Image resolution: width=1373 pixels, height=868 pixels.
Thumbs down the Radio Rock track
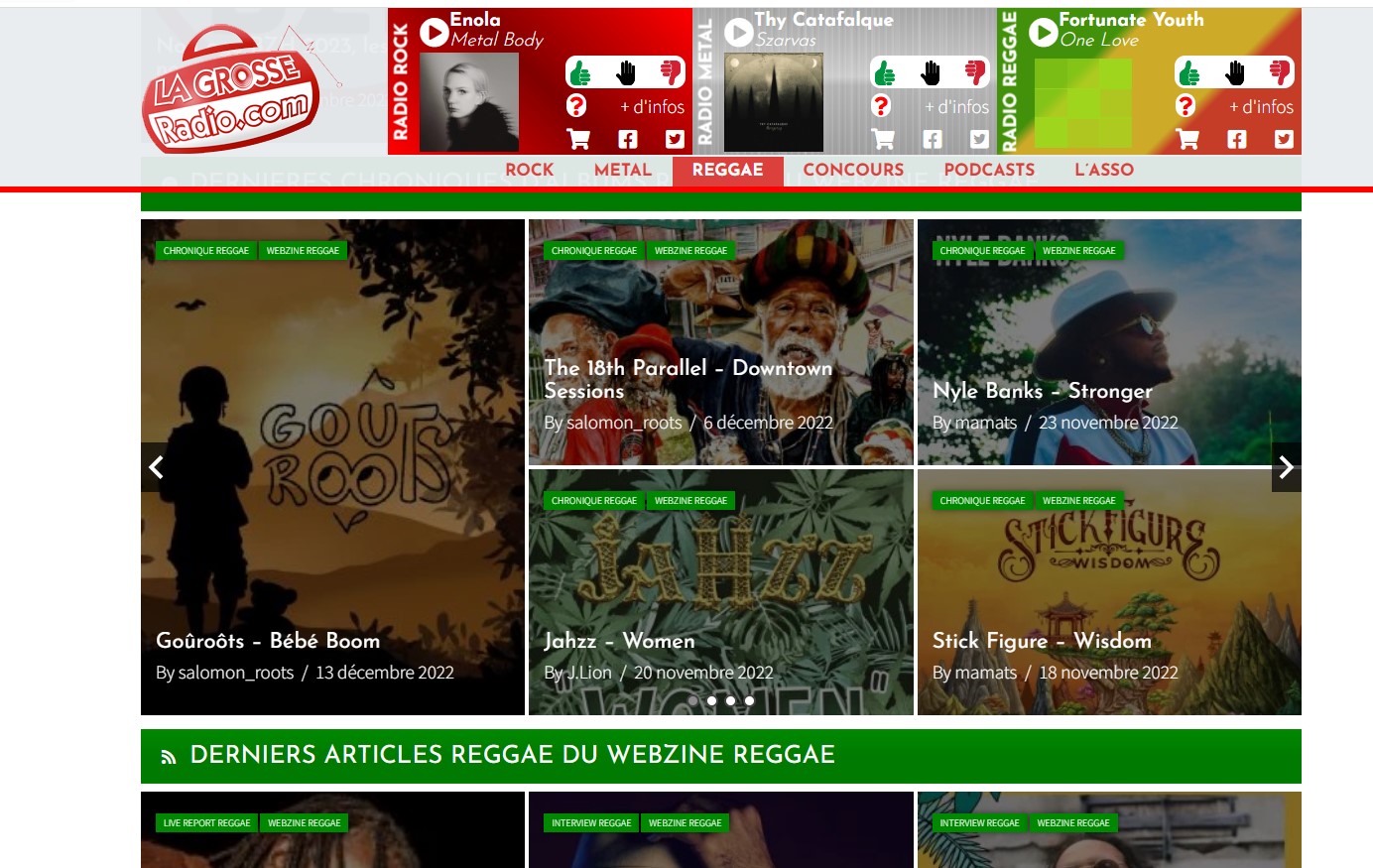click(x=672, y=72)
